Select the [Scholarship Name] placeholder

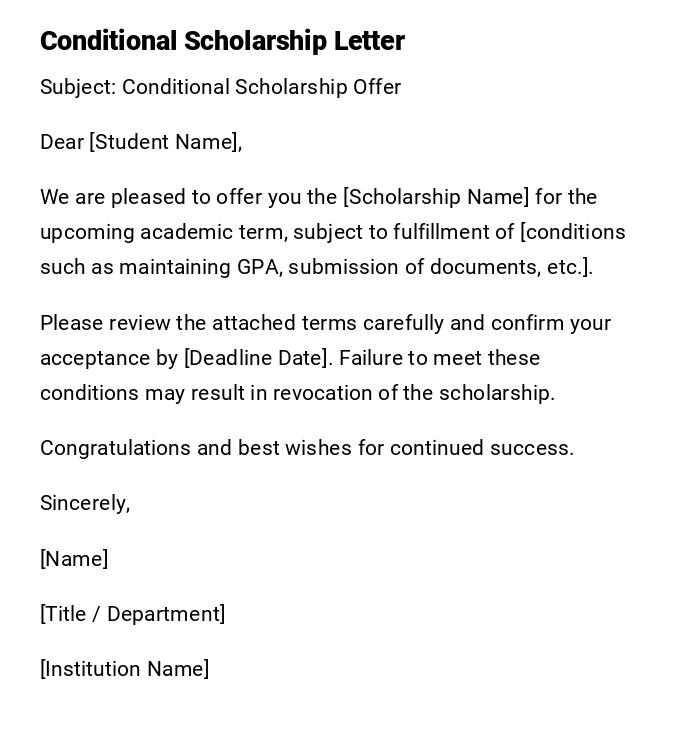pos(436,197)
